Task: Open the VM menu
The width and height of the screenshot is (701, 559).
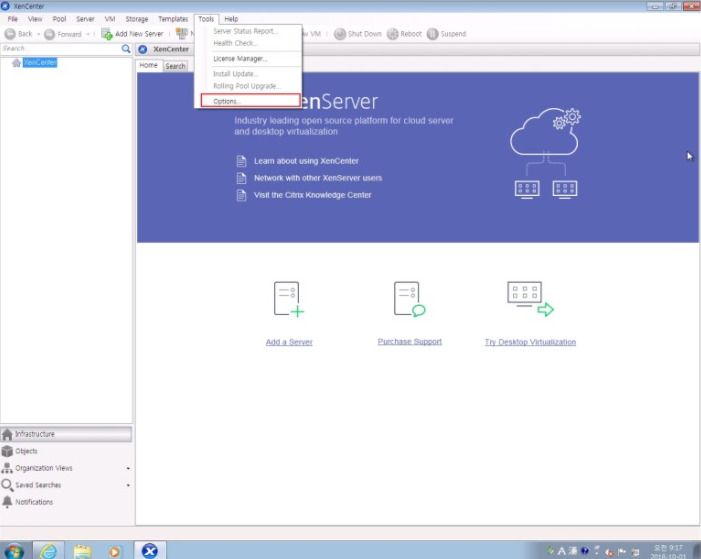Action: coord(110,19)
